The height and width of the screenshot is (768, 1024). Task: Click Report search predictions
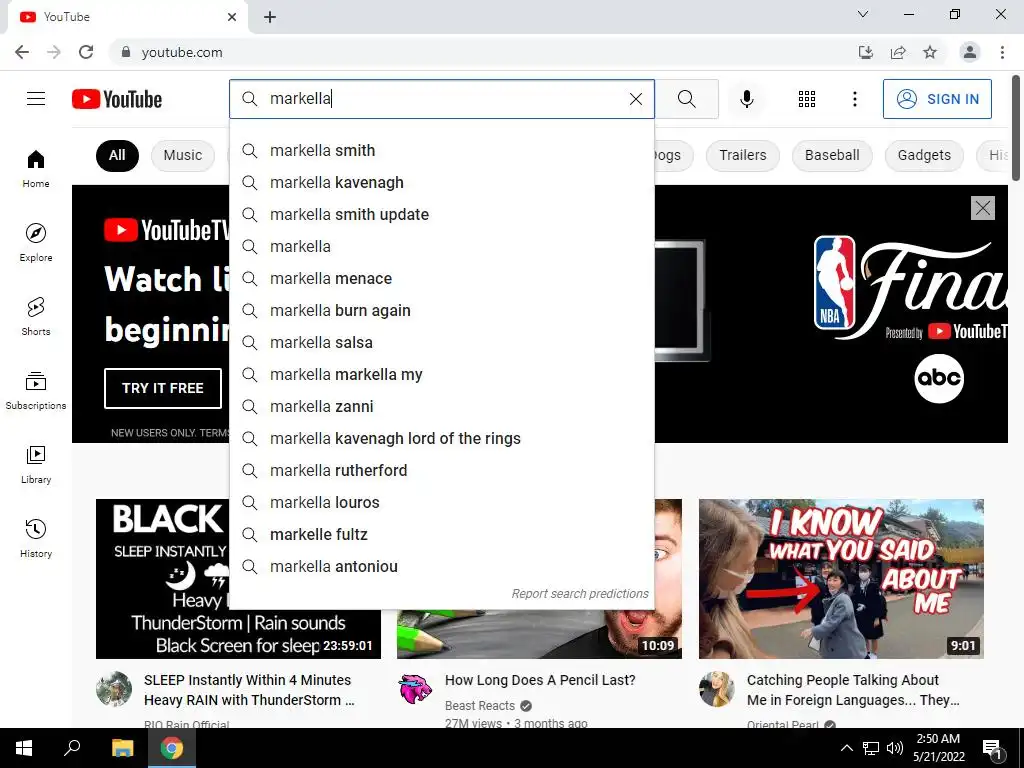tap(580, 594)
